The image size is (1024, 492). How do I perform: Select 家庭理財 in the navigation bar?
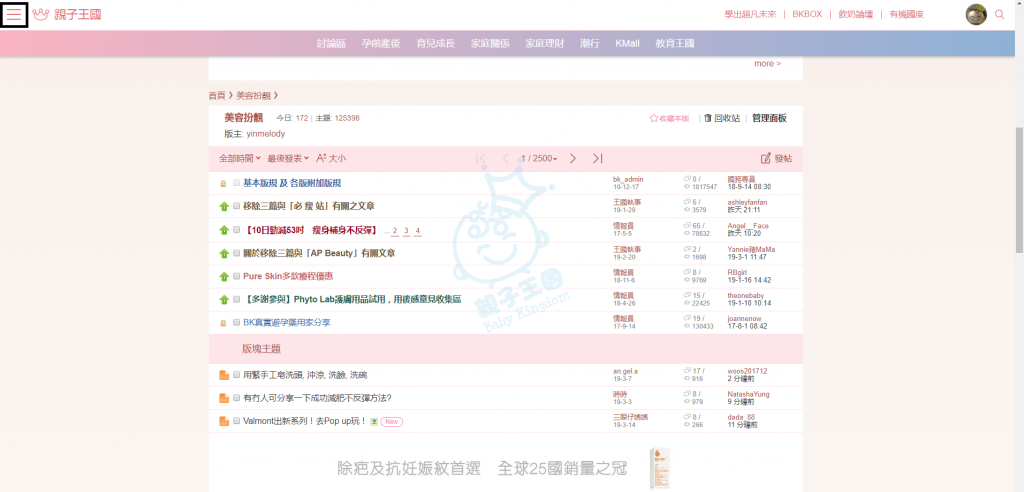click(x=545, y=44)
